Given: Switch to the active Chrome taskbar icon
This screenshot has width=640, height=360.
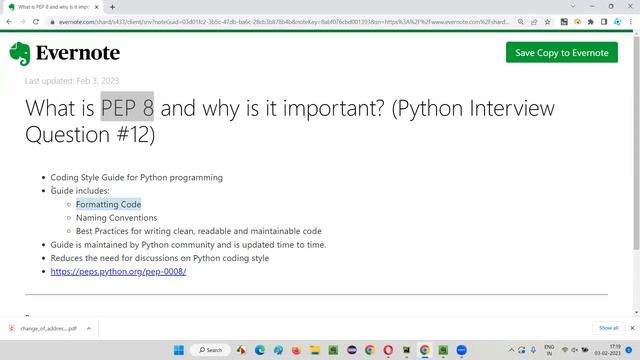Looking at the screenshot, I should 425,350.
